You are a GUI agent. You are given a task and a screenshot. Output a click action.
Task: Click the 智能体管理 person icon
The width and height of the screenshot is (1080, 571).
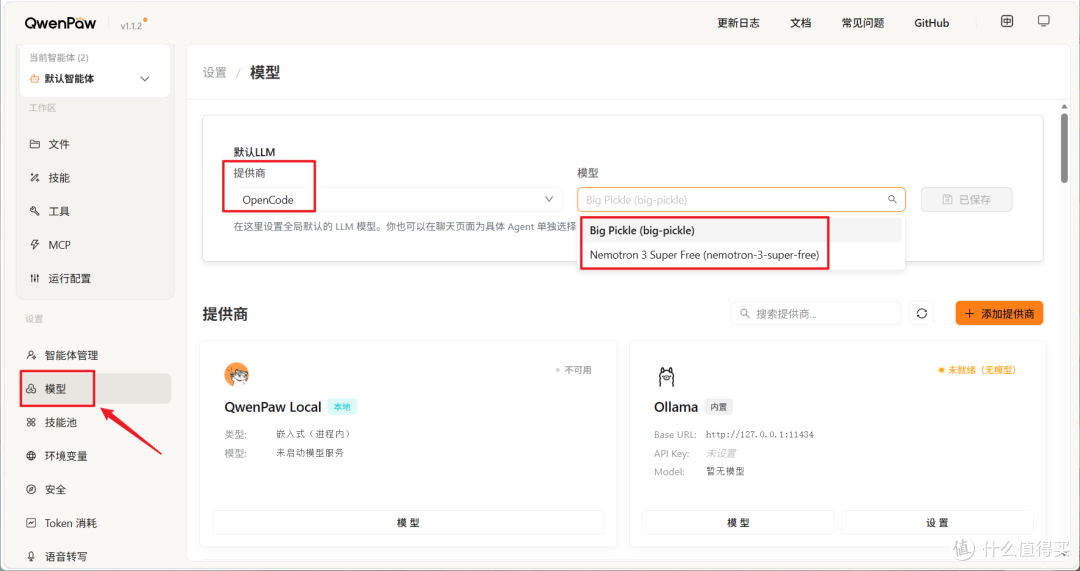tap(30, 355)
